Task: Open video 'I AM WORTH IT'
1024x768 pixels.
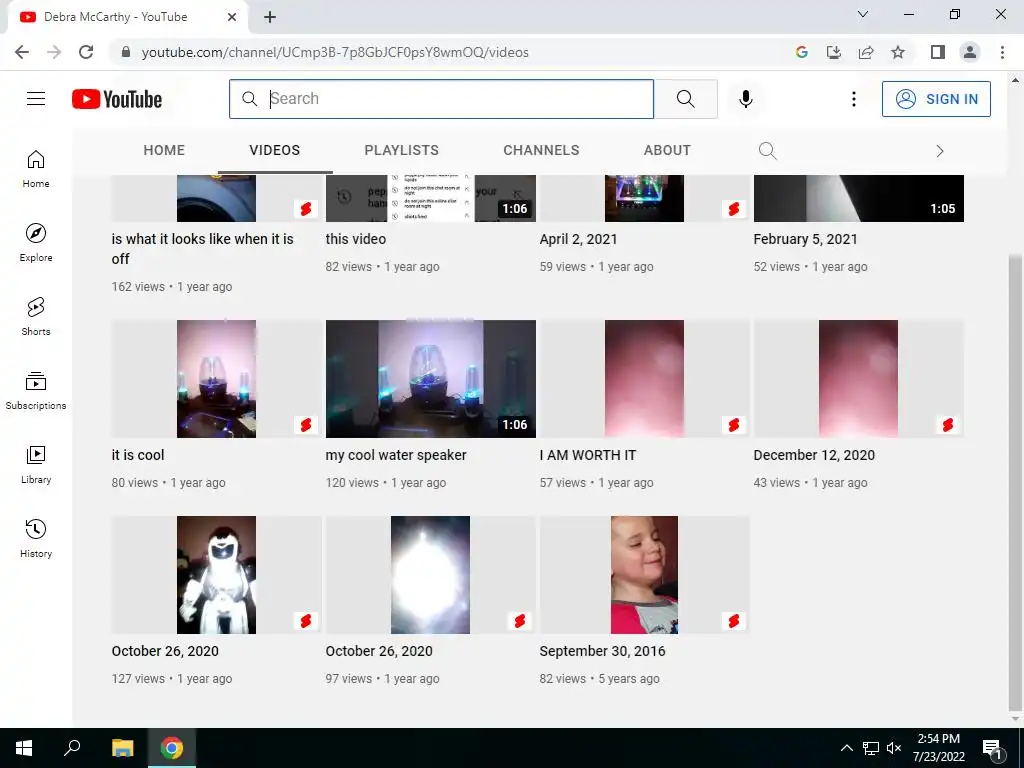Action: coord(588,455)
